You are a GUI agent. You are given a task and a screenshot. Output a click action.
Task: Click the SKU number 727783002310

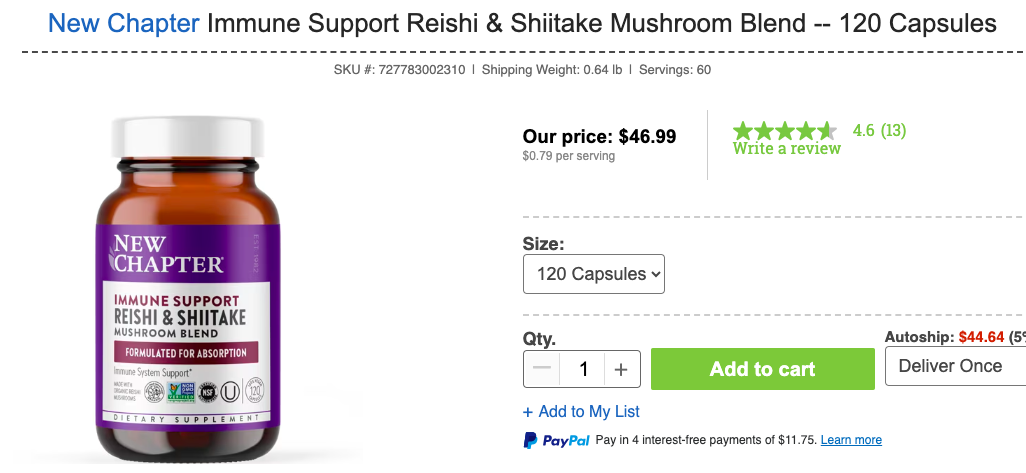click(419, 70)
